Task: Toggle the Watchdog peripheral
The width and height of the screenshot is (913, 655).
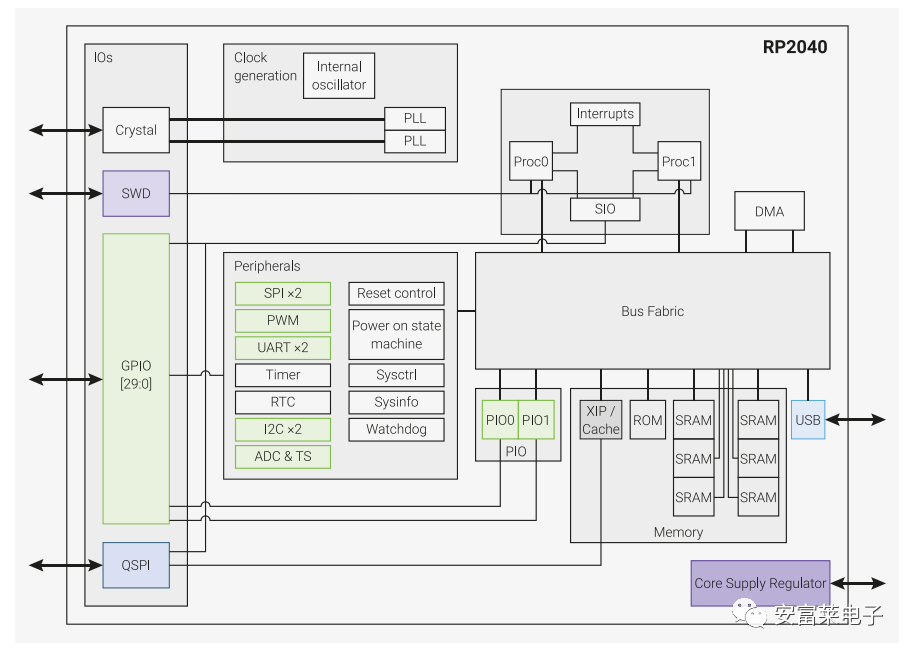Action: tap(396, 429)
